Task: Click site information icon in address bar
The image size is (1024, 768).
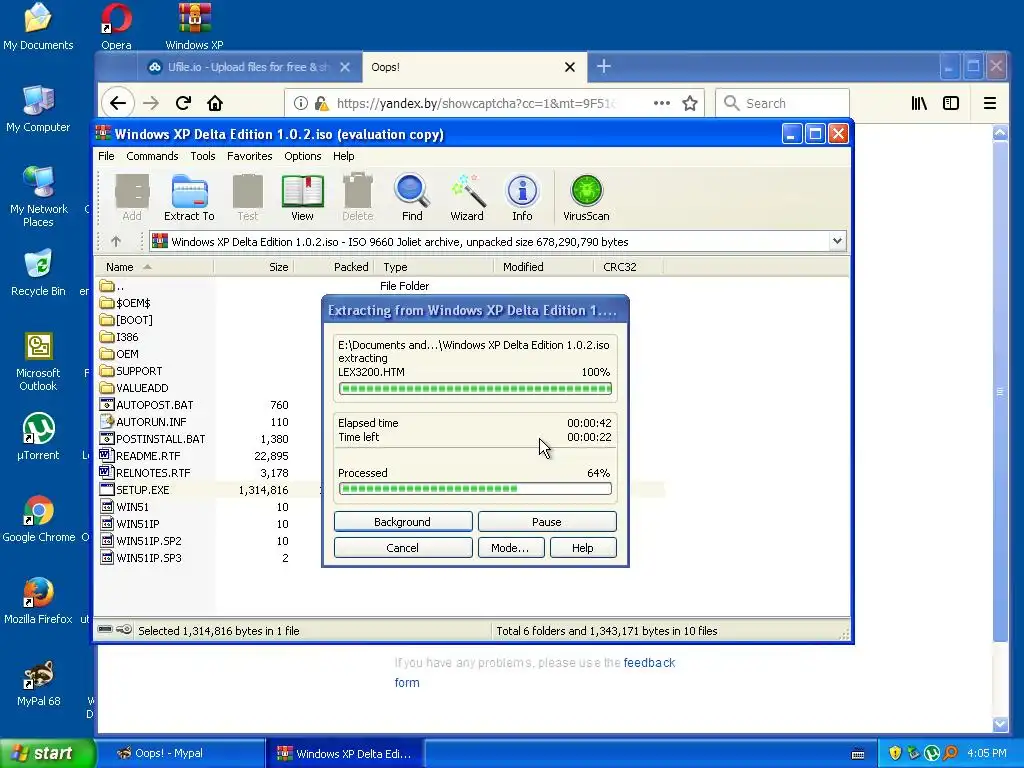Action: pos(300,103)
